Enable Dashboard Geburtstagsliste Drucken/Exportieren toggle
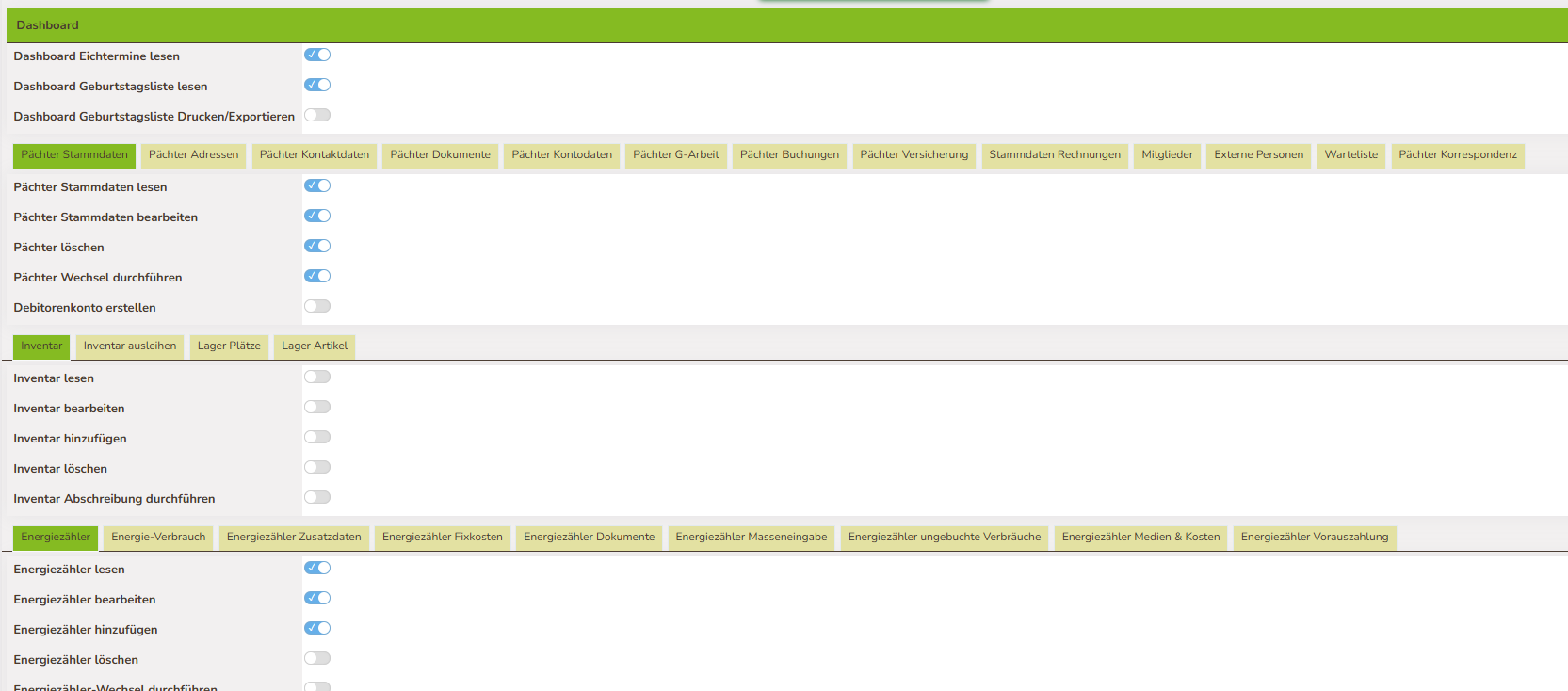The image size is (1568, 691). point(317,116)
